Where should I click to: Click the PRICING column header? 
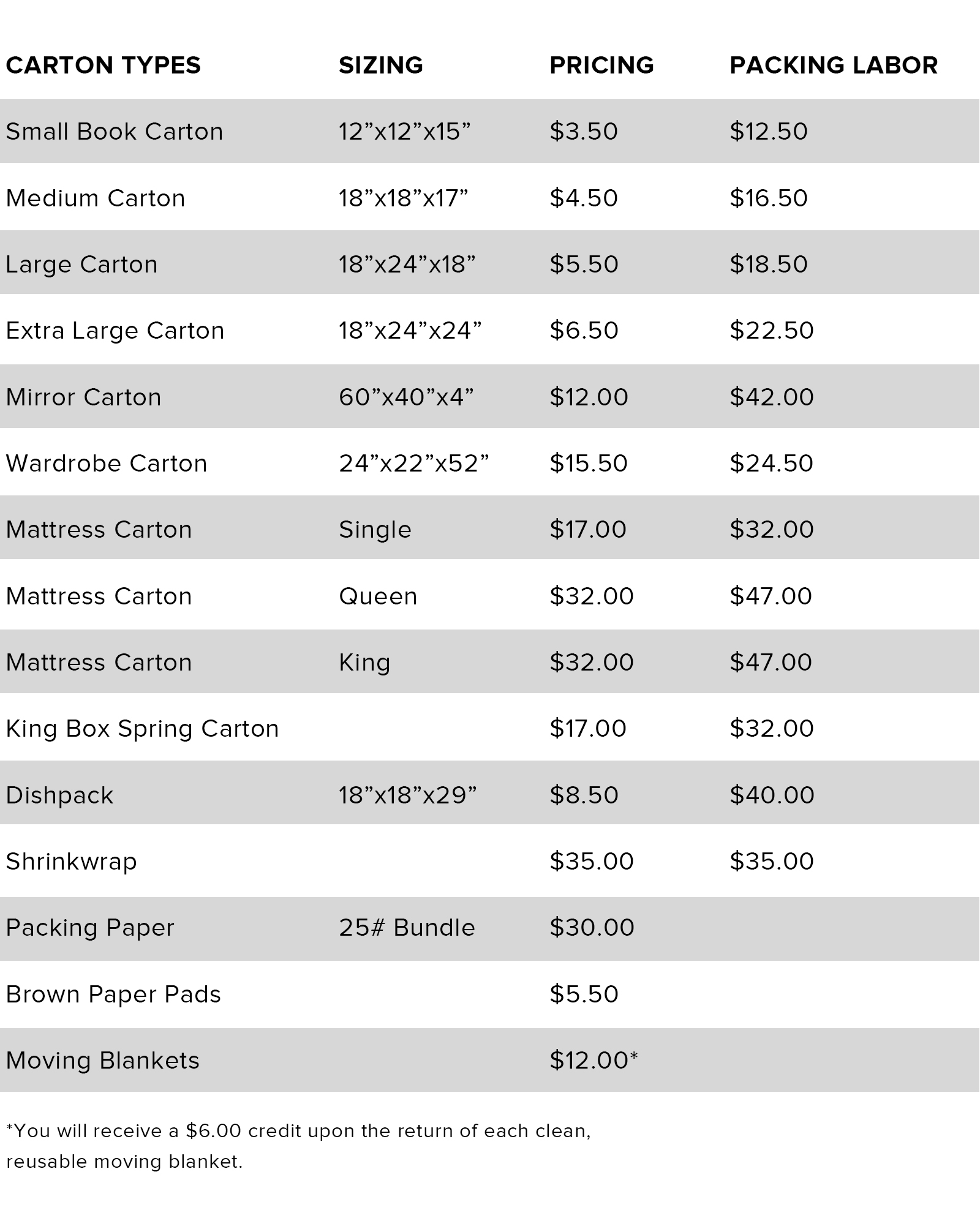[x=601, y=66]
